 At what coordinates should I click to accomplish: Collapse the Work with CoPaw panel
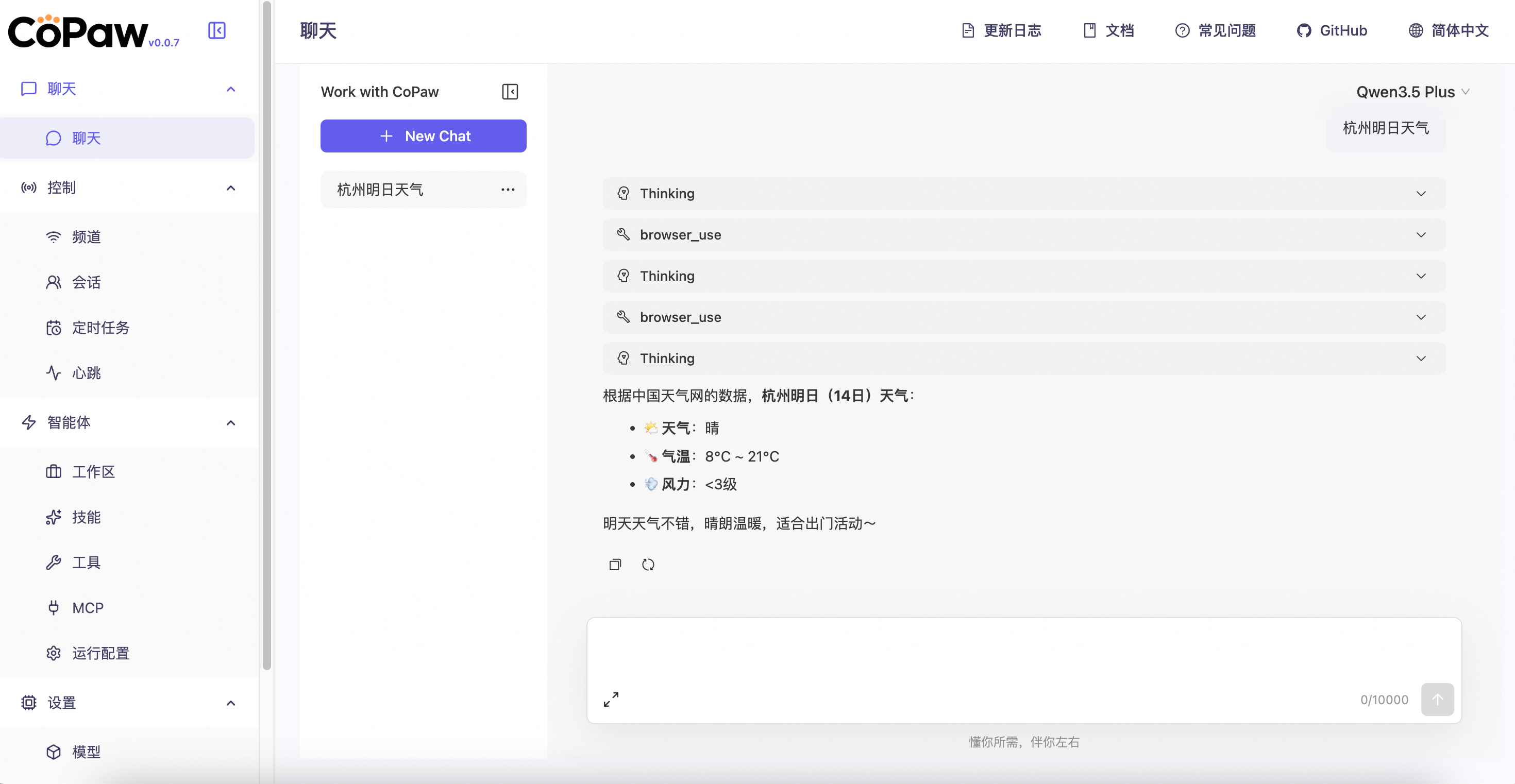coord(509,92)
